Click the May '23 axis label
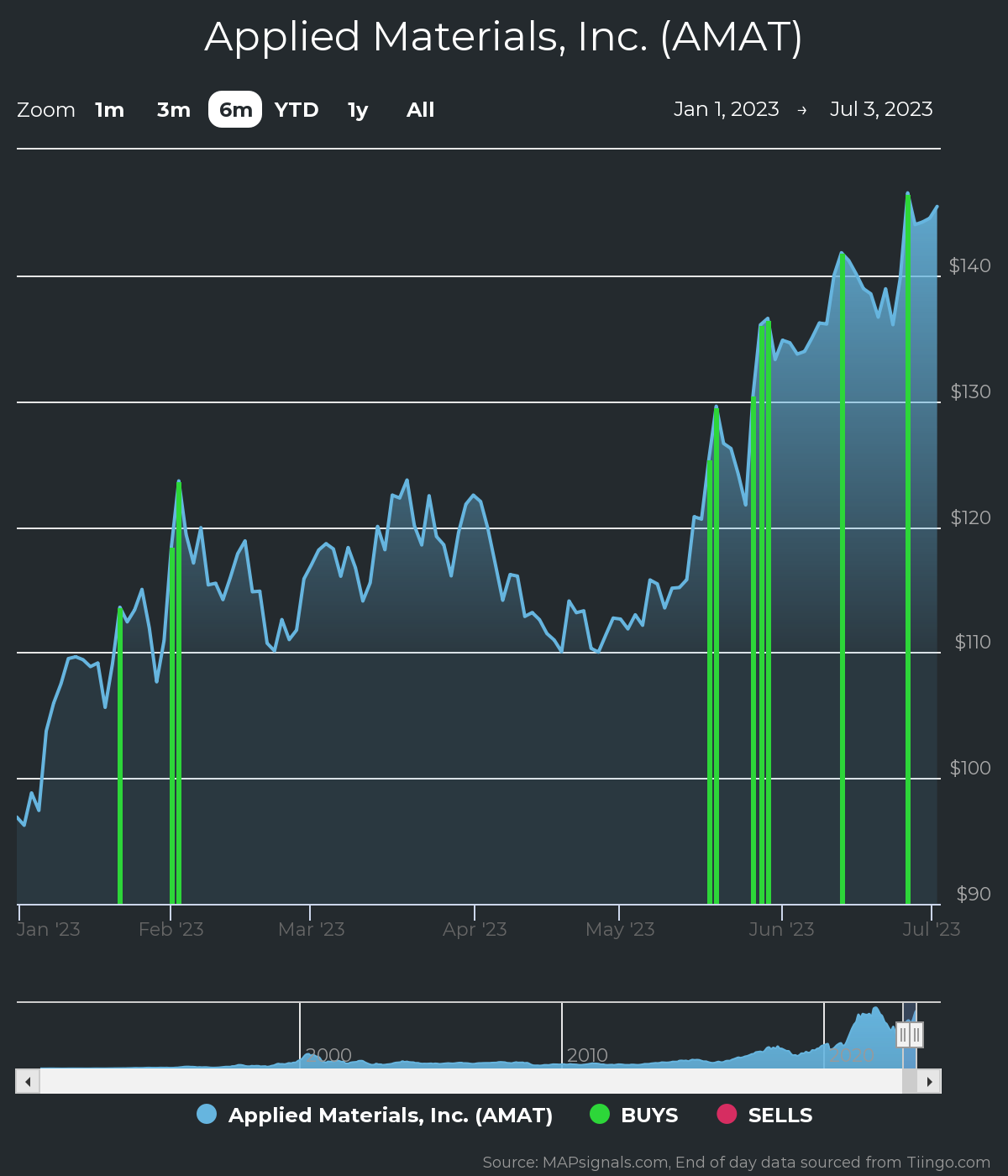Screen dimensions: 1008x1176 tap(620, 929)
